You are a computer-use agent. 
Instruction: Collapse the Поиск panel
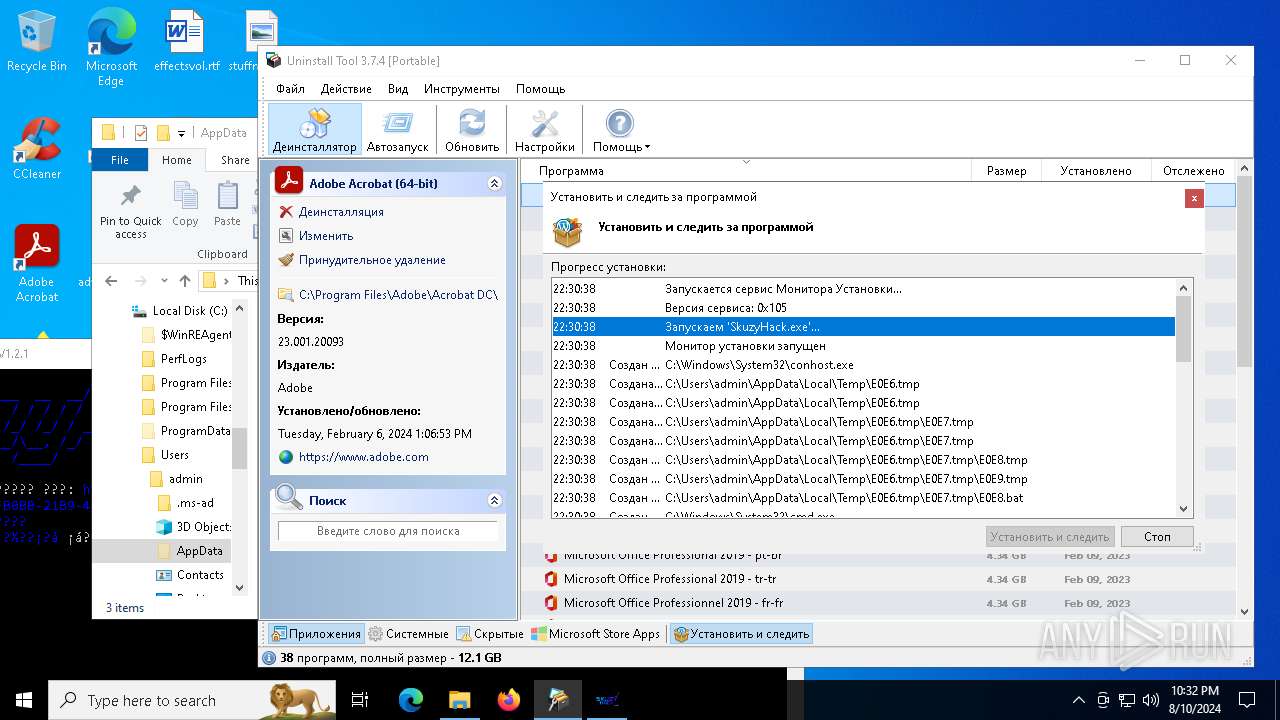click(494, 500)
